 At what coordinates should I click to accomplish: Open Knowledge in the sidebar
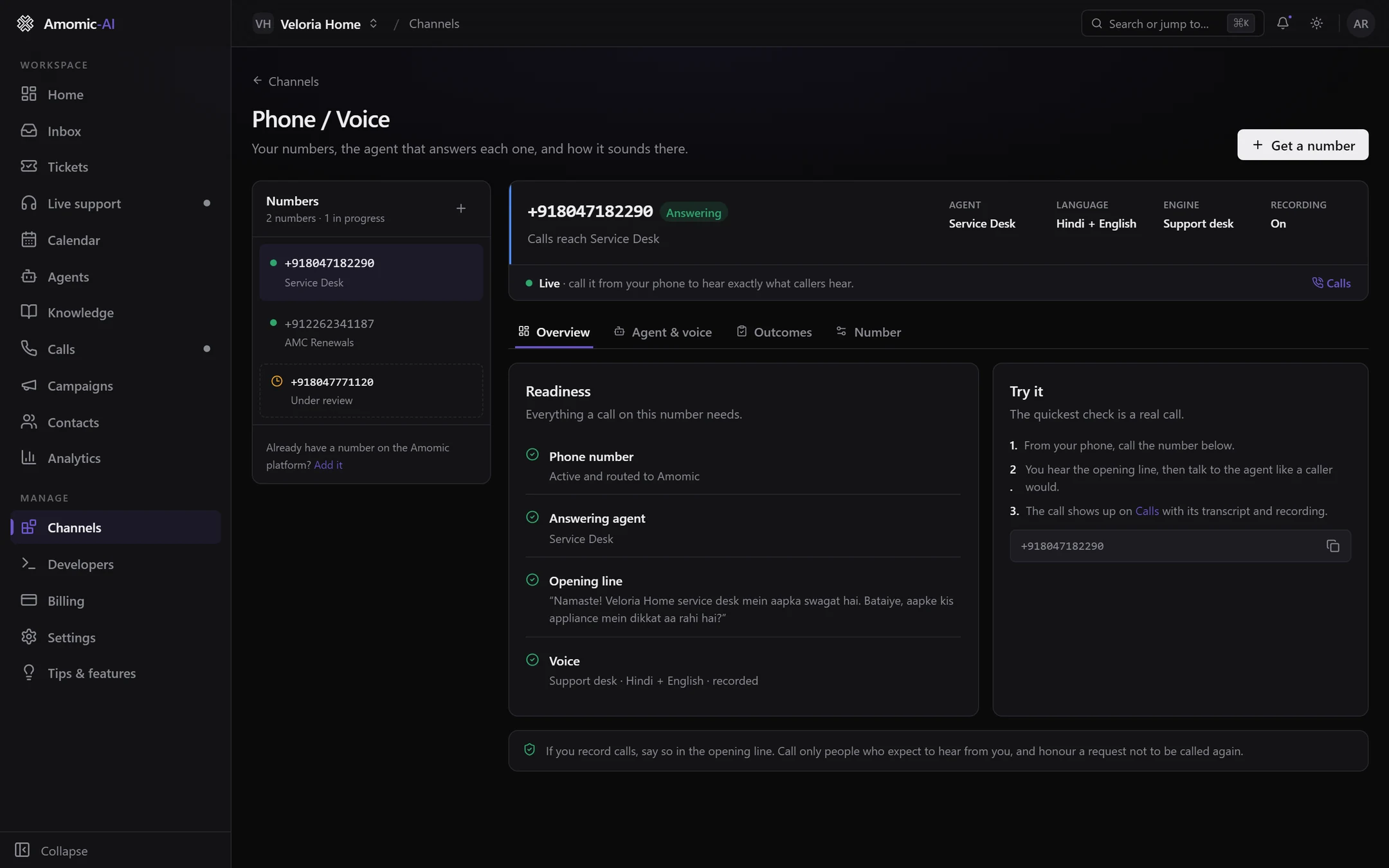pyautogui.click(x=116, y=312)
